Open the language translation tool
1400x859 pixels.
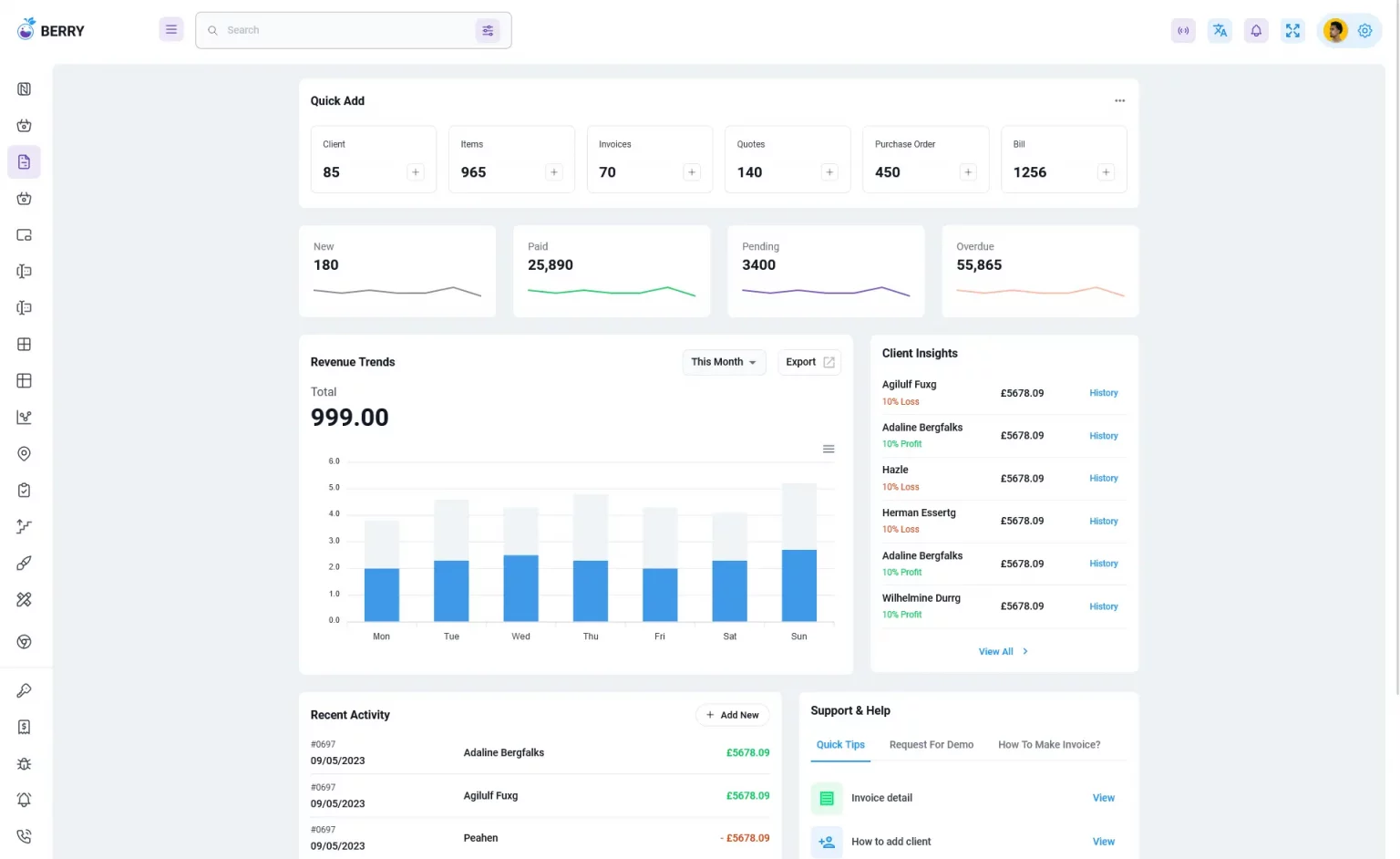1220,30
